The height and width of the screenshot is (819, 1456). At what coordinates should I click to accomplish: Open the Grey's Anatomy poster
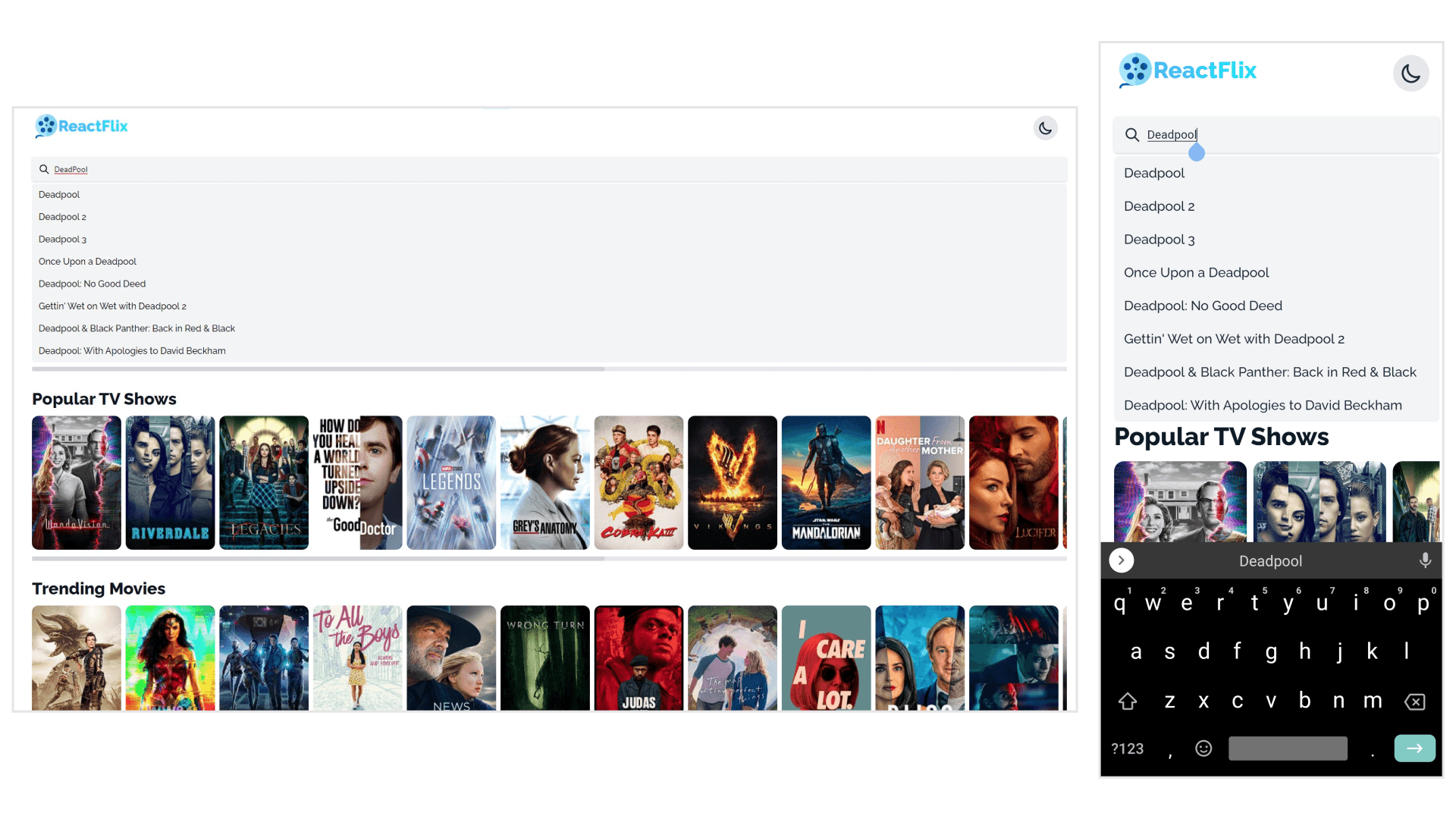(x=545, y=482)
